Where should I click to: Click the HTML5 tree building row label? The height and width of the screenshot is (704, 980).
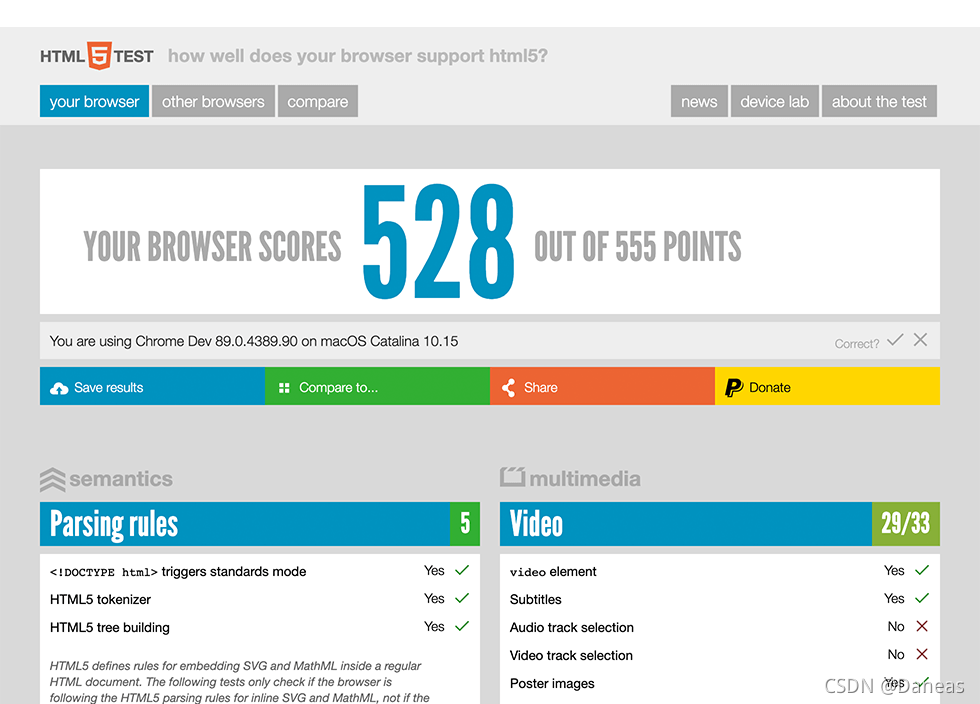click(x=109, y=628)
